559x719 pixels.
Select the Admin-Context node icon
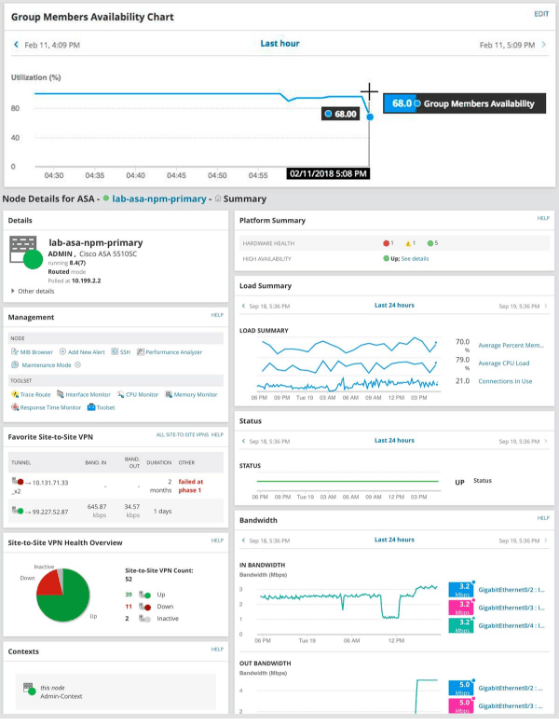[29, 689]
